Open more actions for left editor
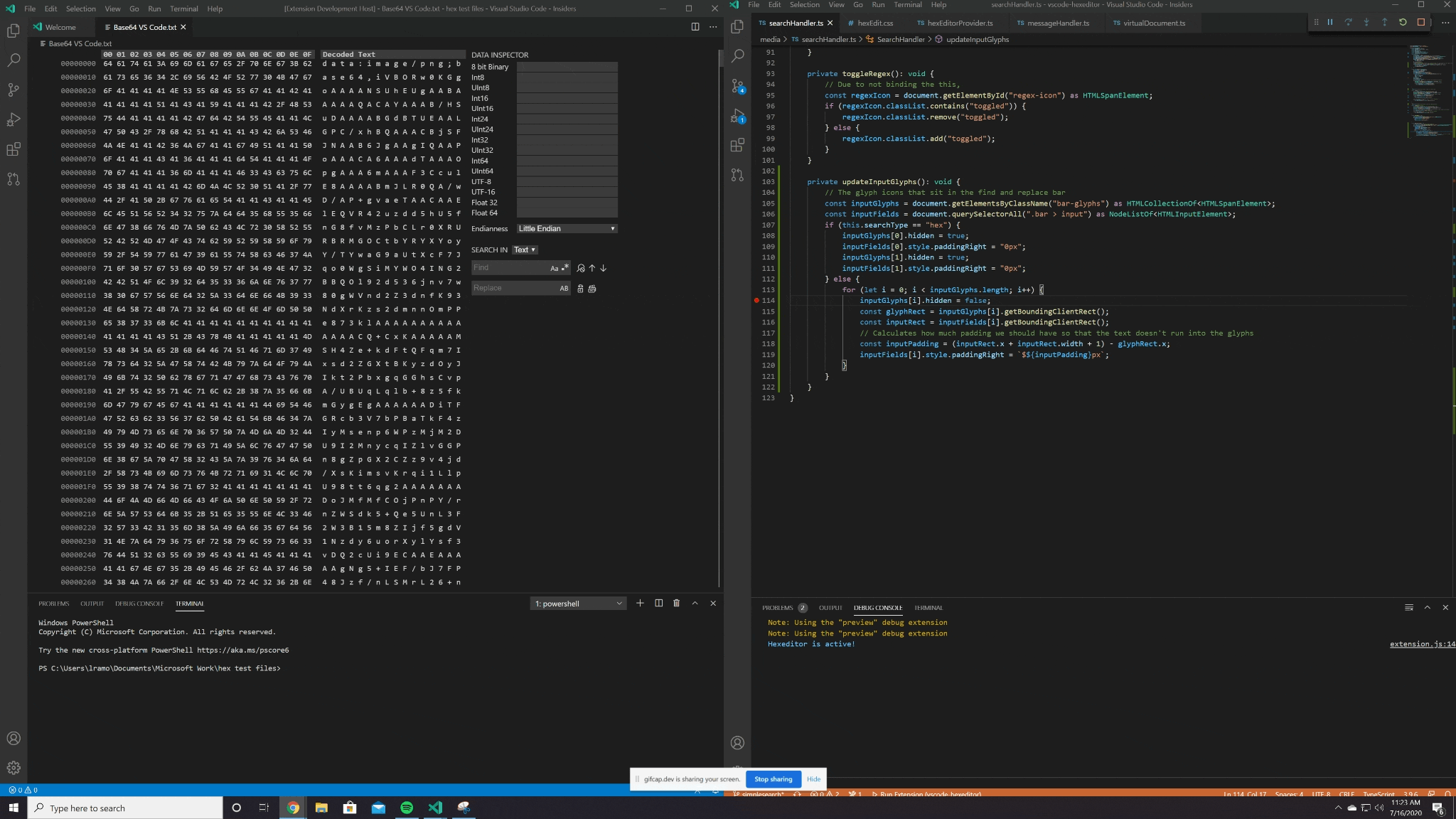 point(713,27)
